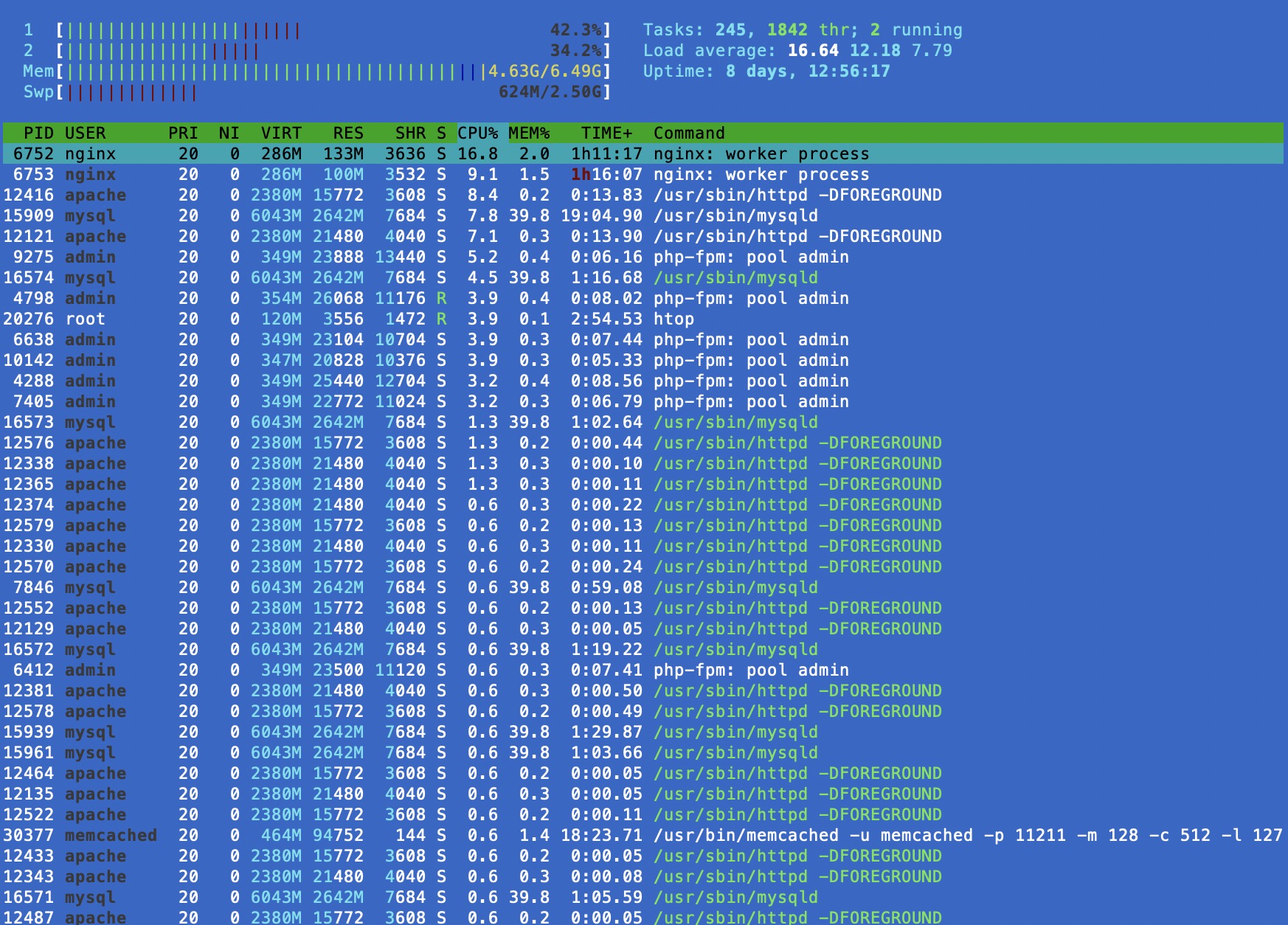This screenshot has width=1288, height=925.
Task: Click the USER column header
Action: click(x=85, y=133)
